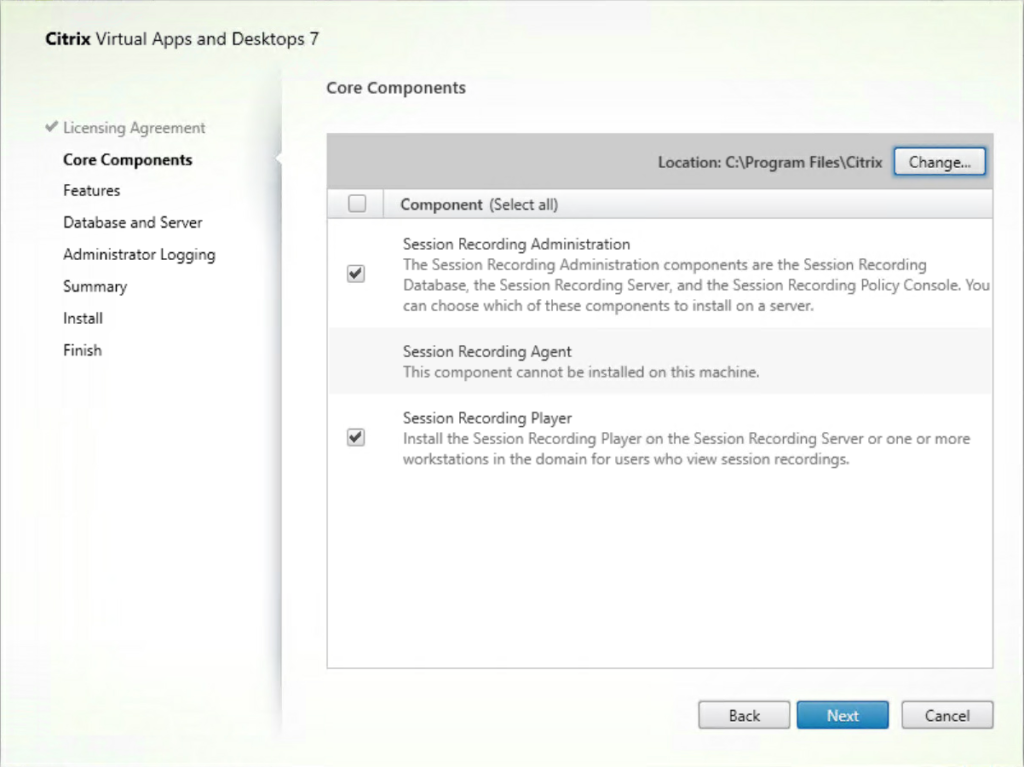The height and width of the screenshot is (767, 1024).
Task: Click the Location: C:\Program Files\Citrix text
Action: click(x=770, y=162)
